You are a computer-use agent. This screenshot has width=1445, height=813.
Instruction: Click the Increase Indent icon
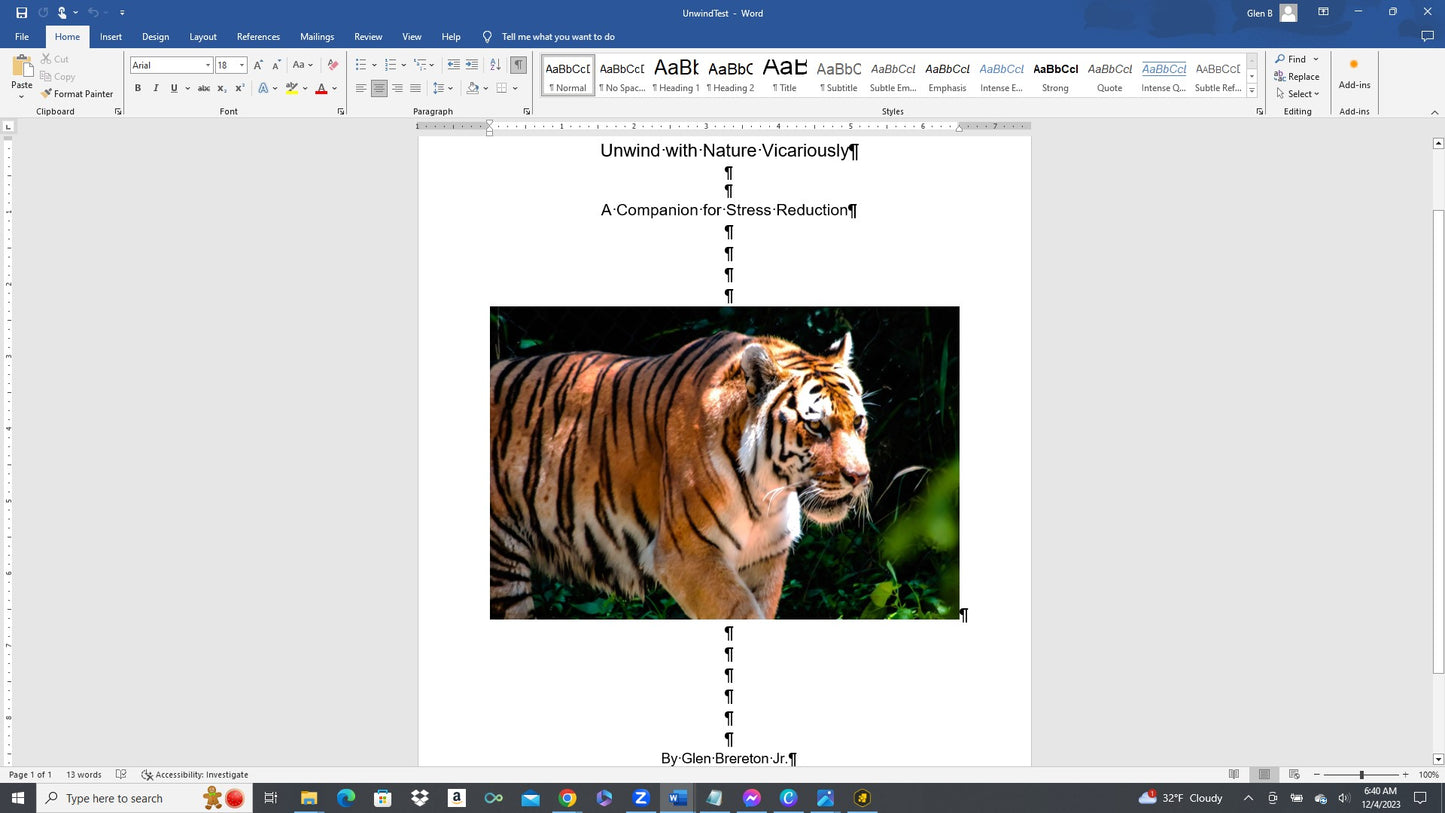pos(472,65)
